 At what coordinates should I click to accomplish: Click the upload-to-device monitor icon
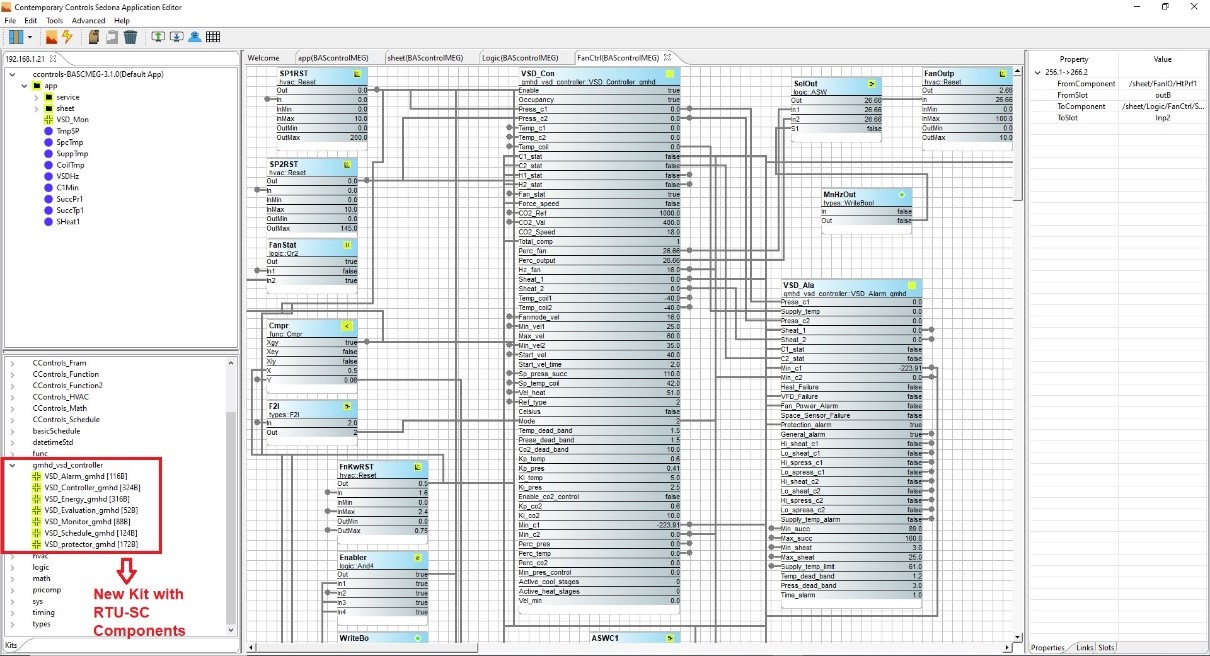158,37
